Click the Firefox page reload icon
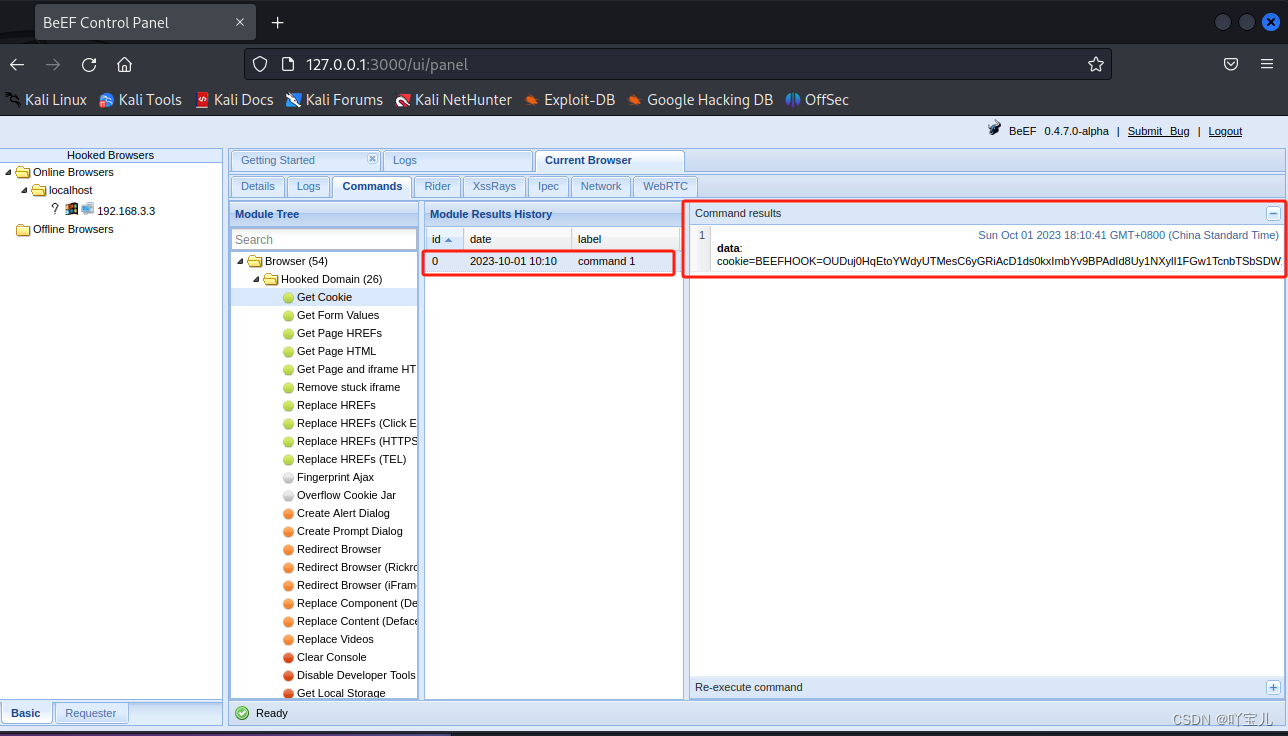This screenshot has width=1288, height=736. [88, 64]
